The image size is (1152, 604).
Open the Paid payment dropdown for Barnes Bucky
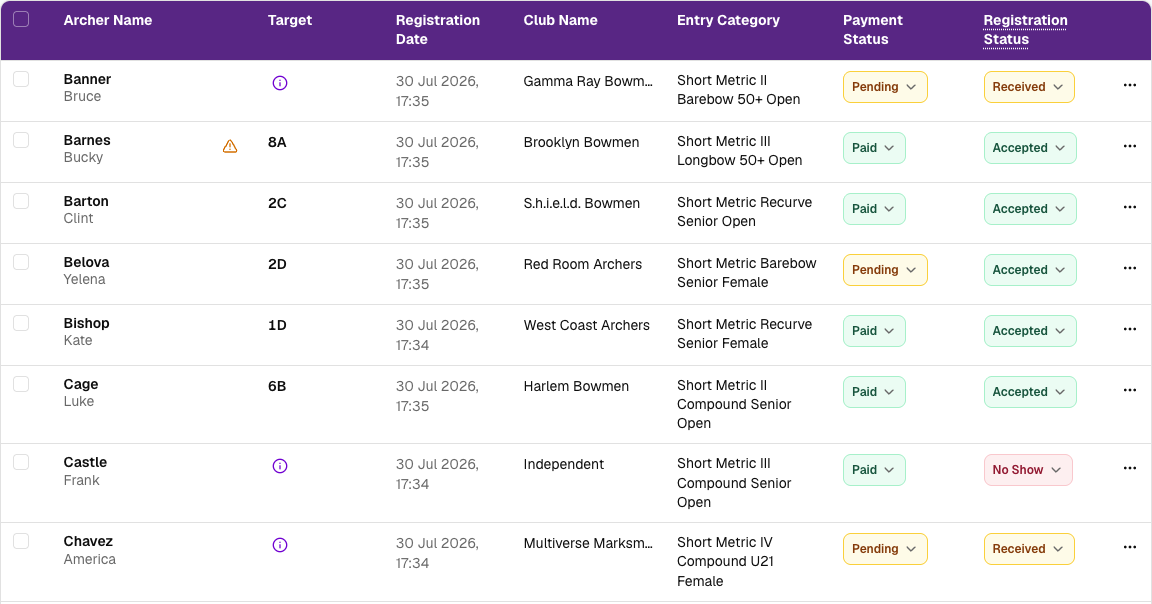click(x=874, y=148)
